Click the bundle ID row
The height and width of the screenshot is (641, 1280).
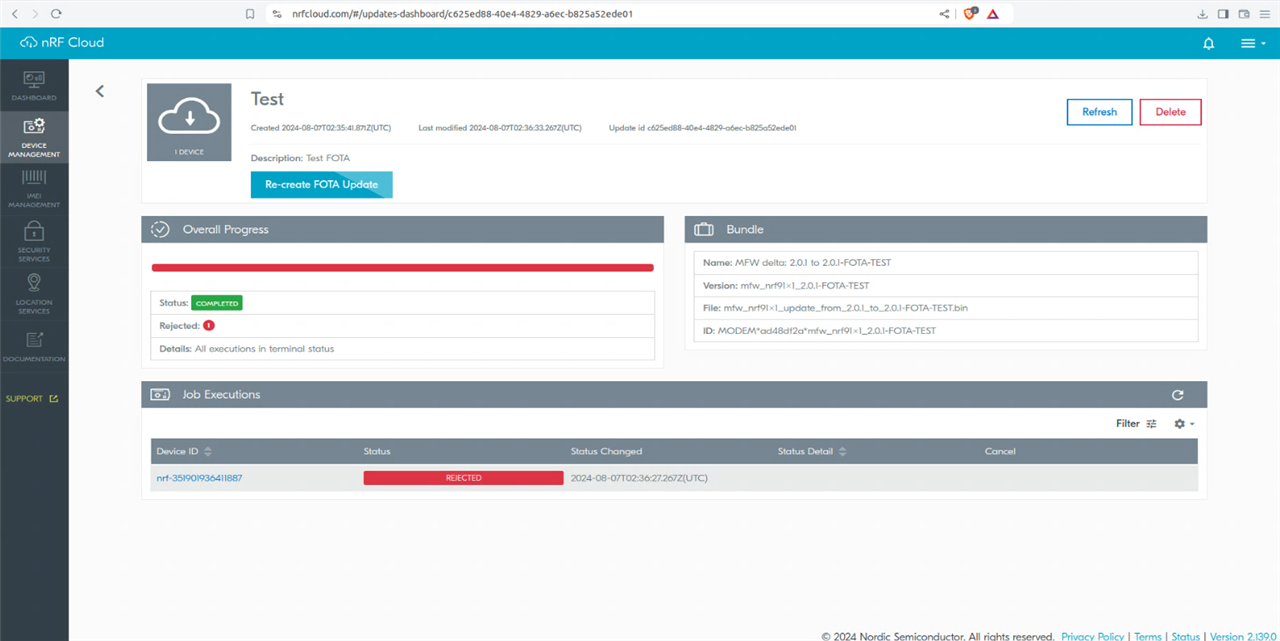(945, 330)
